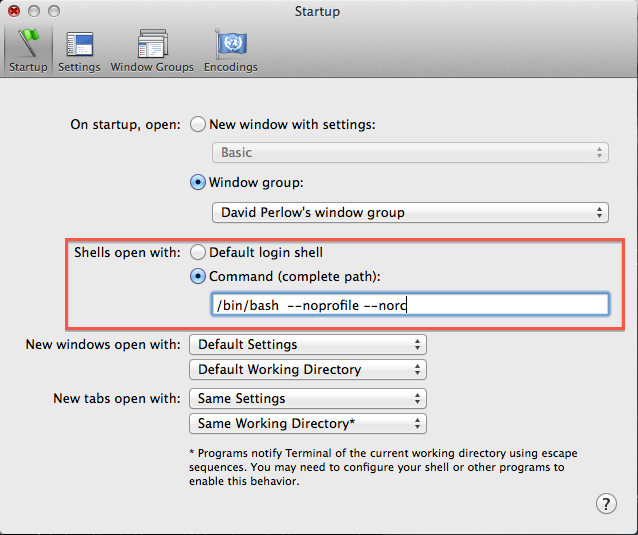The width and height of the screenshot is (638, 535).
Task: Choose 'Default login shell' option
Action: tap(198, 252)
